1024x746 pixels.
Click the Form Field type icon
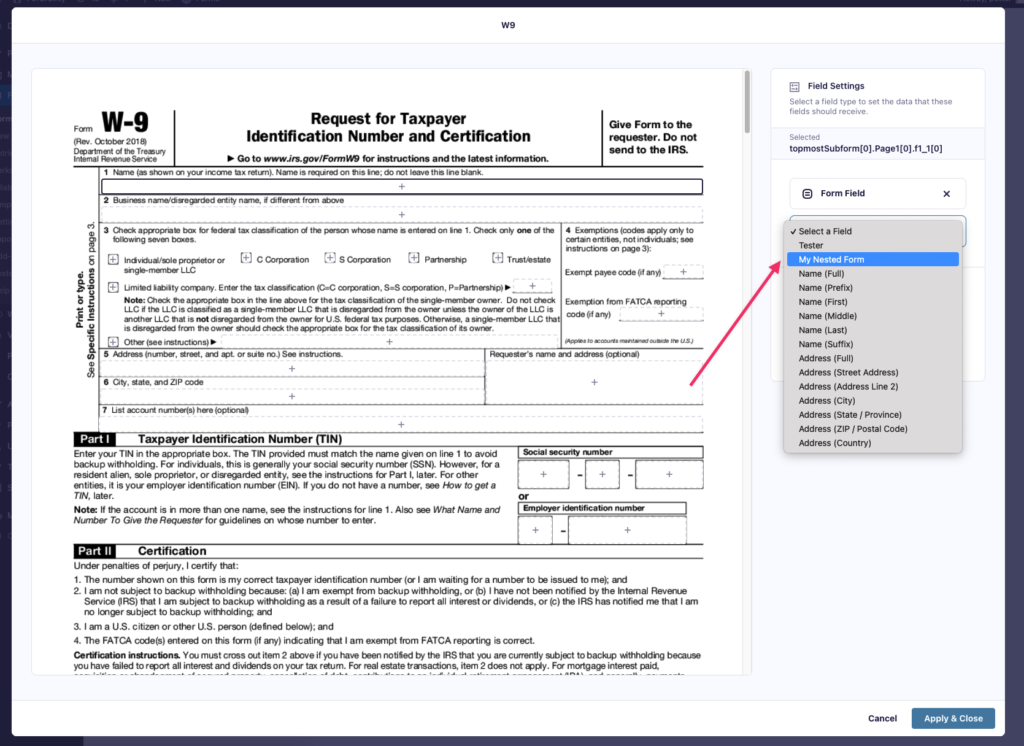807,194
